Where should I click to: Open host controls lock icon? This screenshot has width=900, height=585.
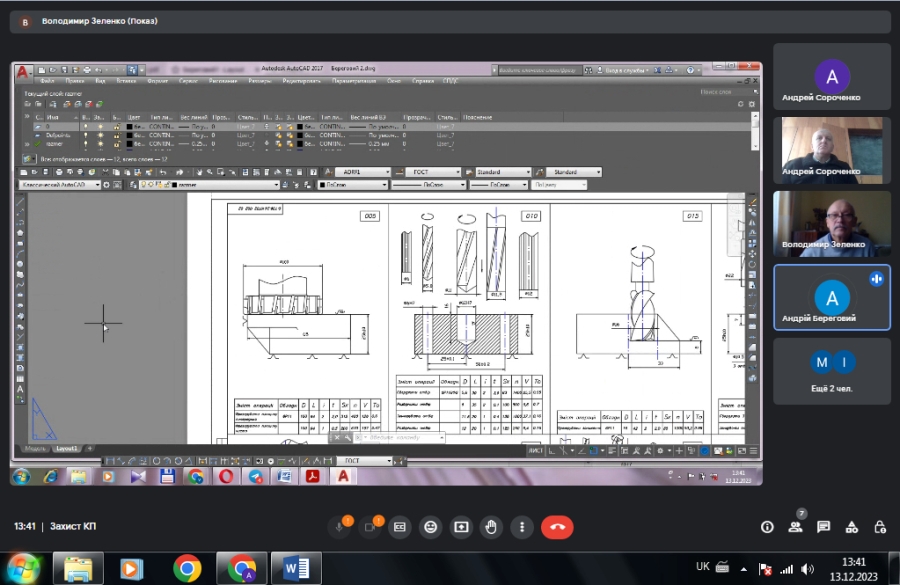880,526
